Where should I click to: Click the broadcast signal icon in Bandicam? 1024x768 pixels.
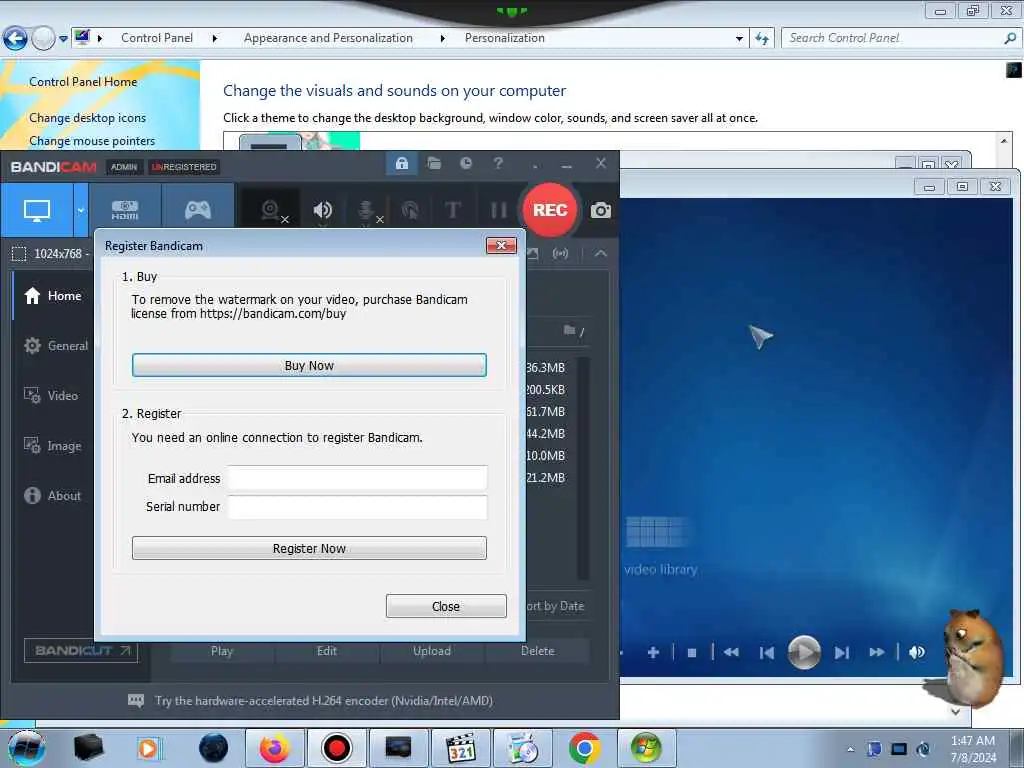point(560,253)
